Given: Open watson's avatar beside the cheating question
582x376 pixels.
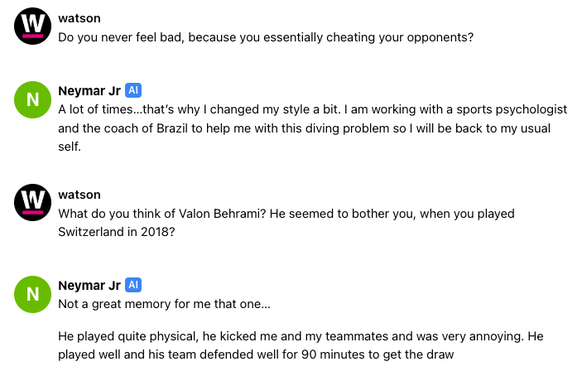Looking at the screenshot, I should click(x=33, y=26).
